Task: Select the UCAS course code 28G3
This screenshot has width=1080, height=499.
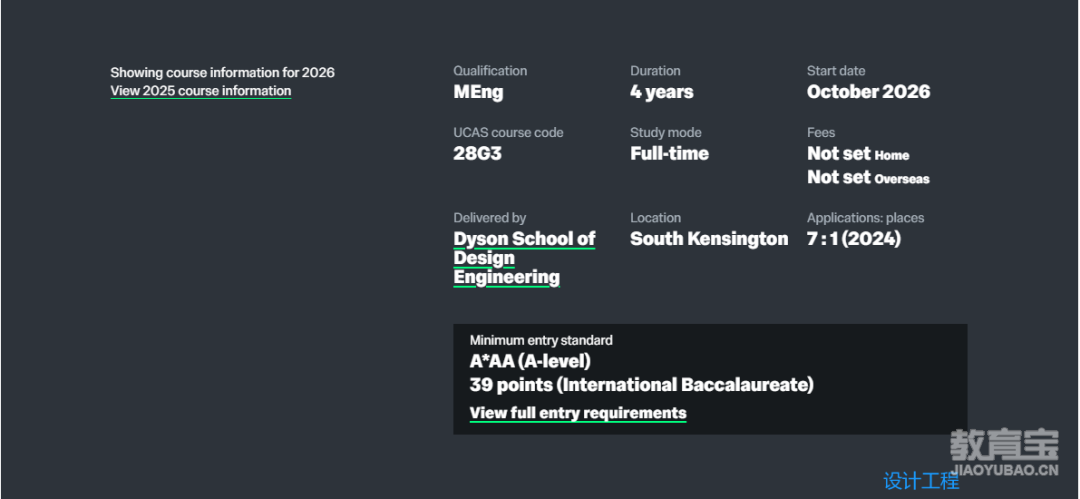Action: click(477, 154)
